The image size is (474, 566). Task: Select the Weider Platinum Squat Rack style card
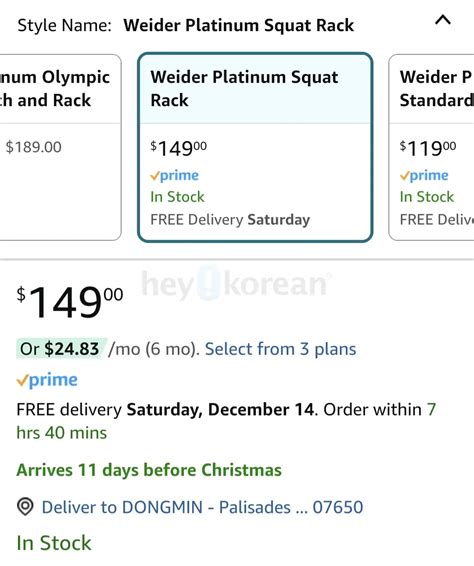255,147
